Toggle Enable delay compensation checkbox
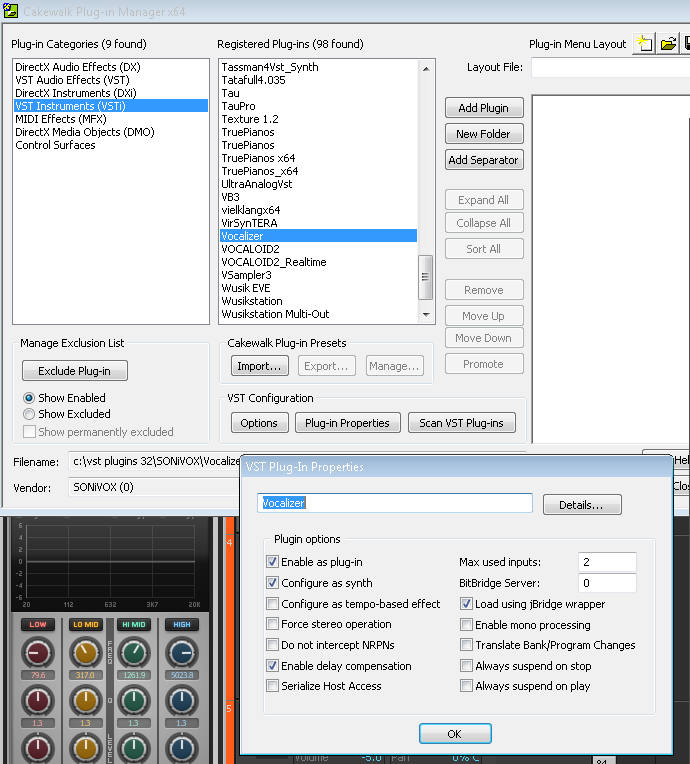This screenshot has height=764, width=690. point(272,666)
